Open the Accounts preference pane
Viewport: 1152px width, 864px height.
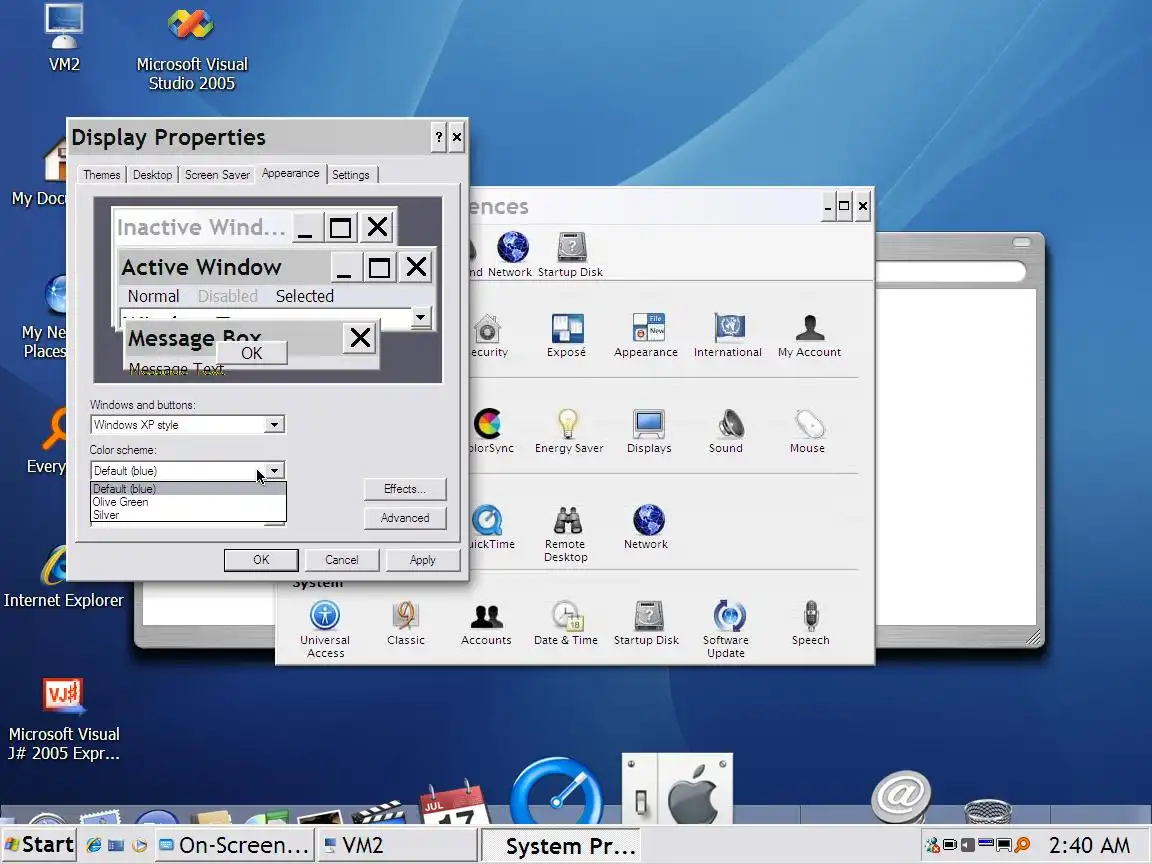pos(486,623)
